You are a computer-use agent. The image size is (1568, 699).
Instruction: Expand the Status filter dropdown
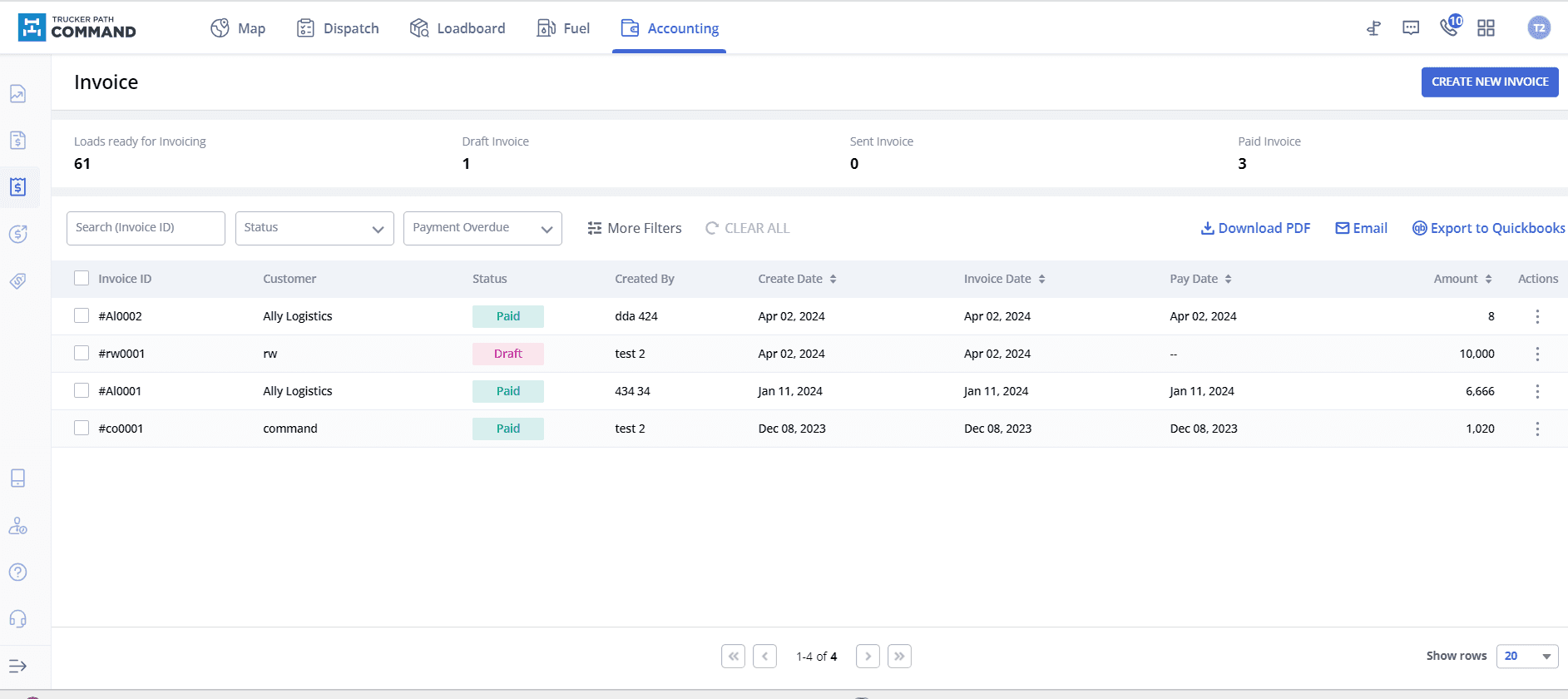[x=314, y=228]
